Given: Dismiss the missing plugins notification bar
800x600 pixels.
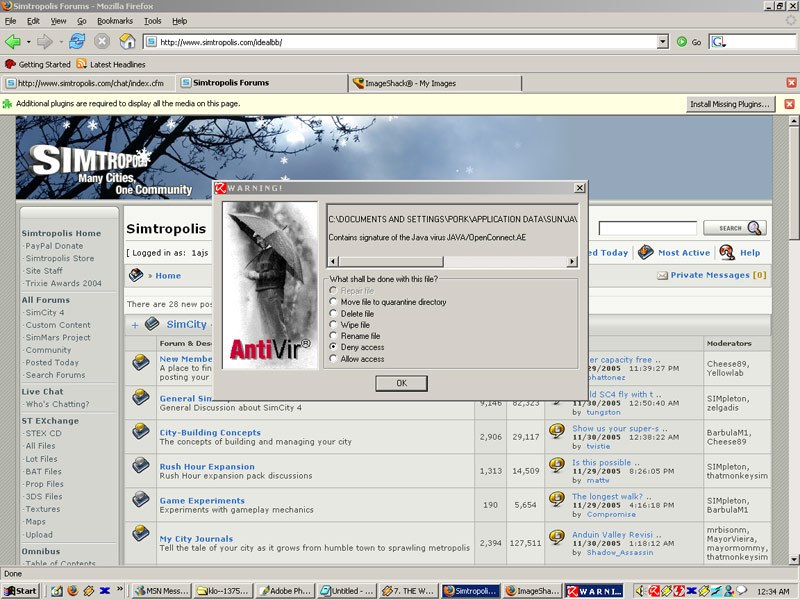Looking at the screenshot, I should pos(789,104).
